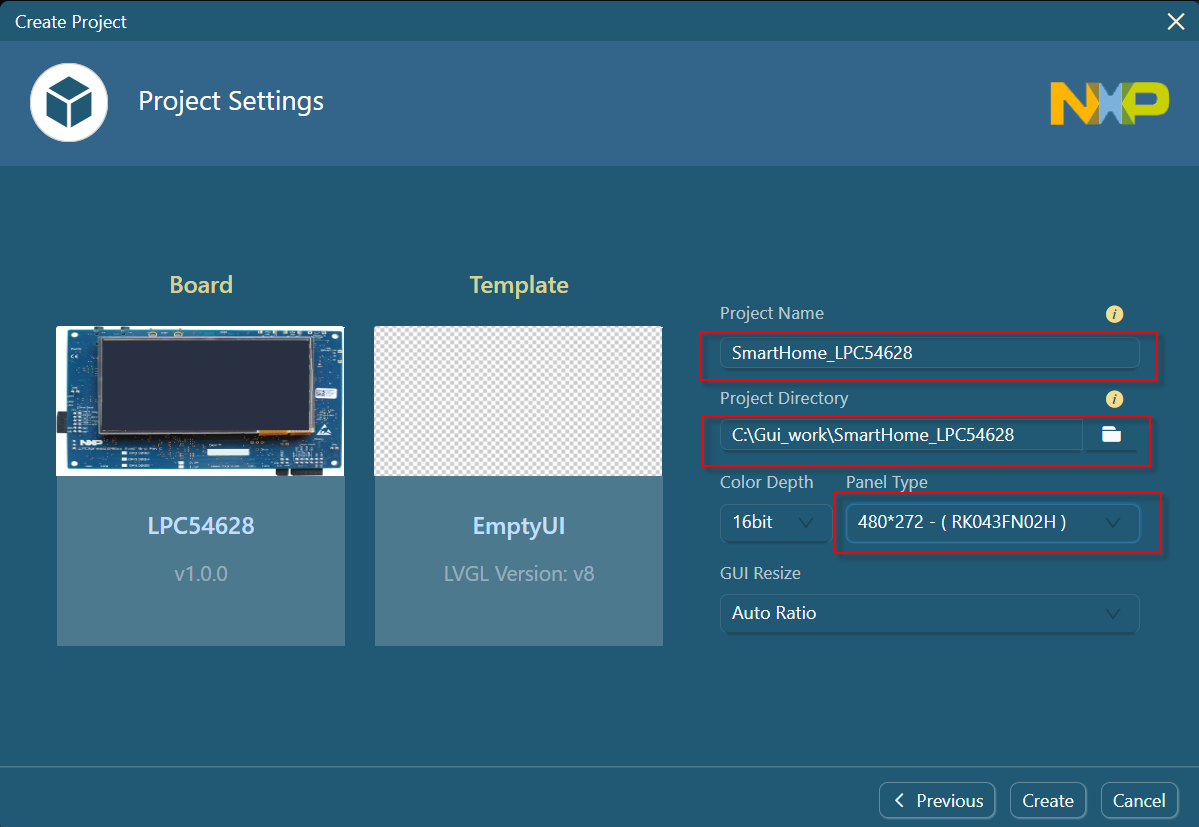
Task: Click the Project Directory path field
Action: pos(900,435)
